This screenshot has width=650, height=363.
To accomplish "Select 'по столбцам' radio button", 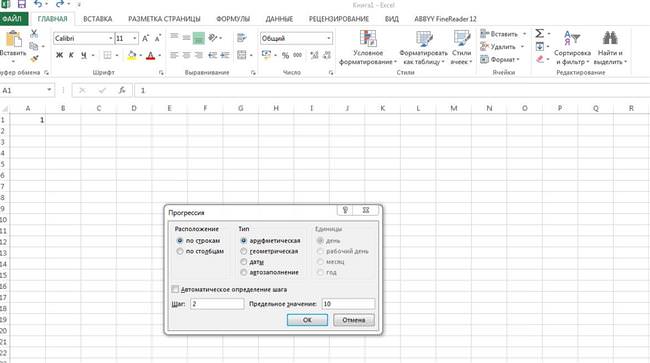I will [179, 251].
